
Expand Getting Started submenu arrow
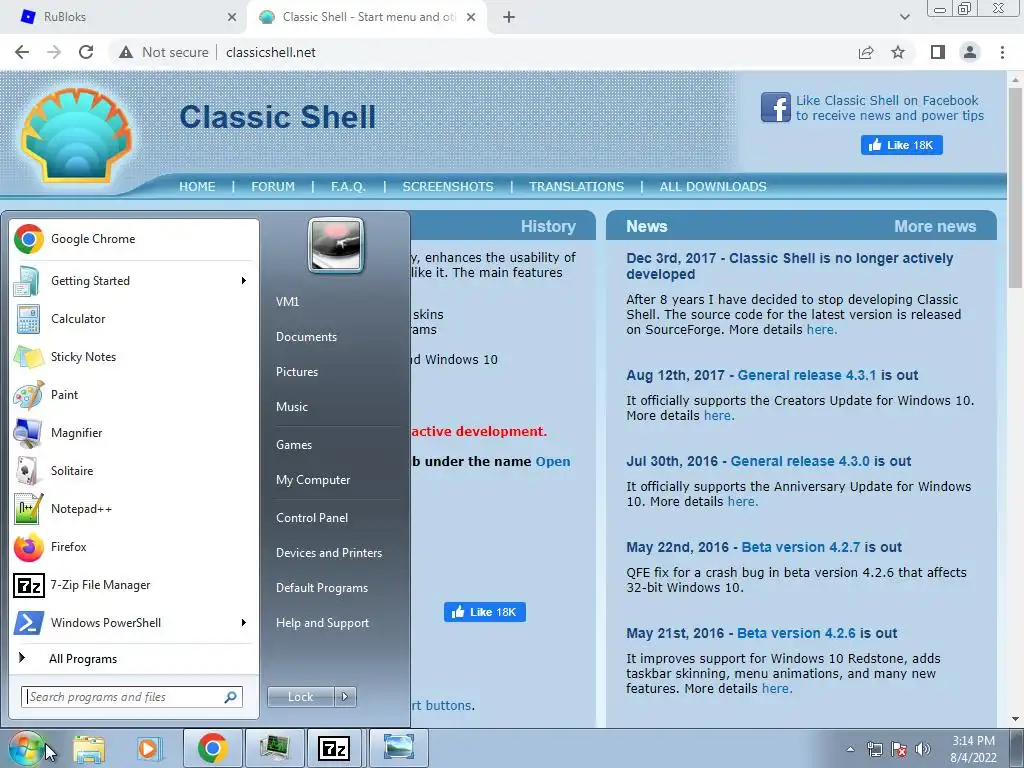[244, 281]
